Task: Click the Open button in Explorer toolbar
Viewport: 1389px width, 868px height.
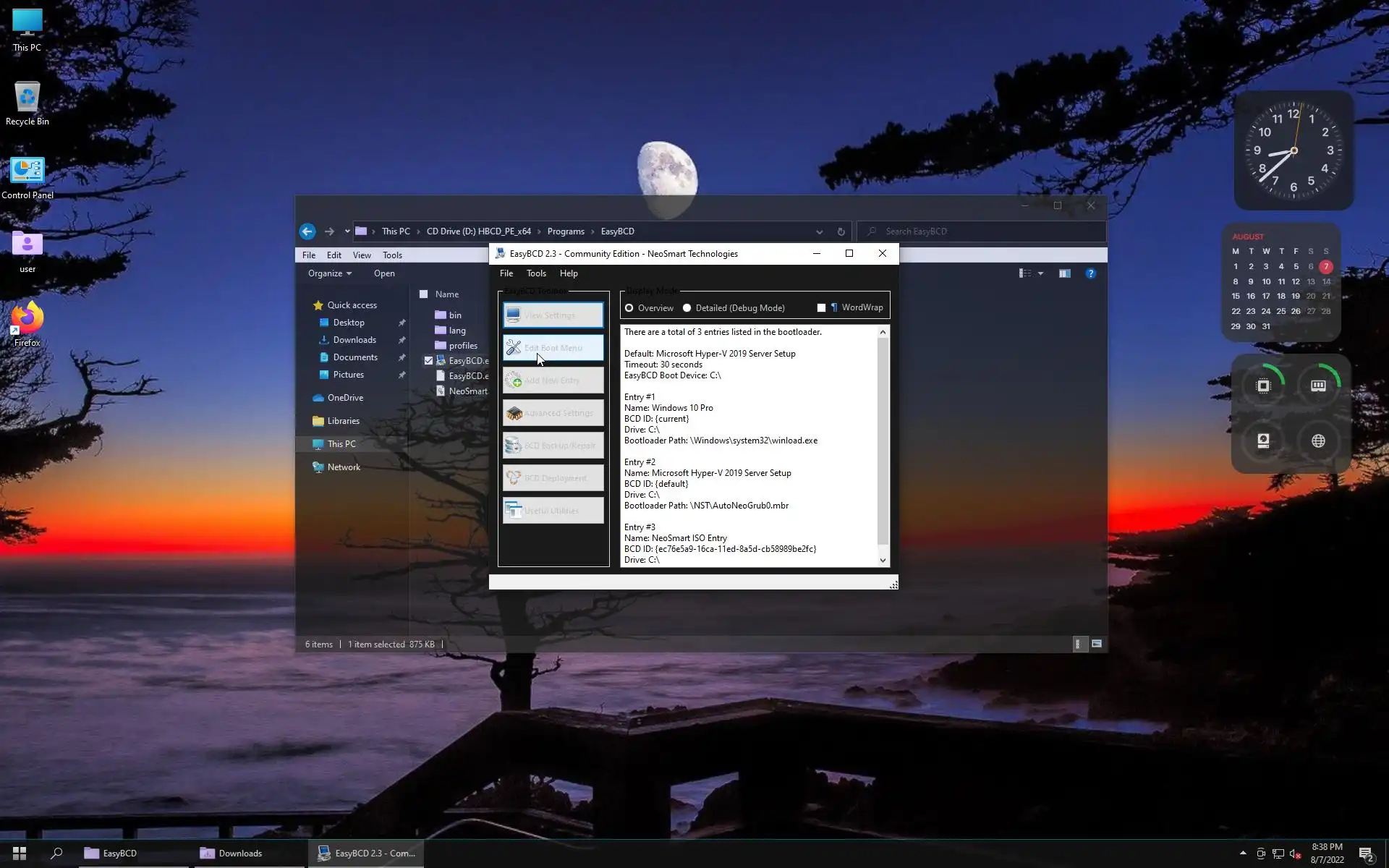Action: click(384, 273)
